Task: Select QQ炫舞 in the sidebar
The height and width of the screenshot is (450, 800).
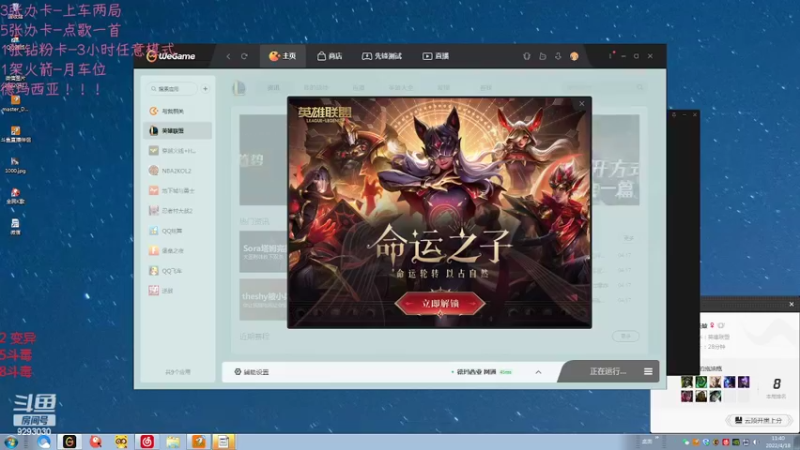Action: (x=177, y=231)
